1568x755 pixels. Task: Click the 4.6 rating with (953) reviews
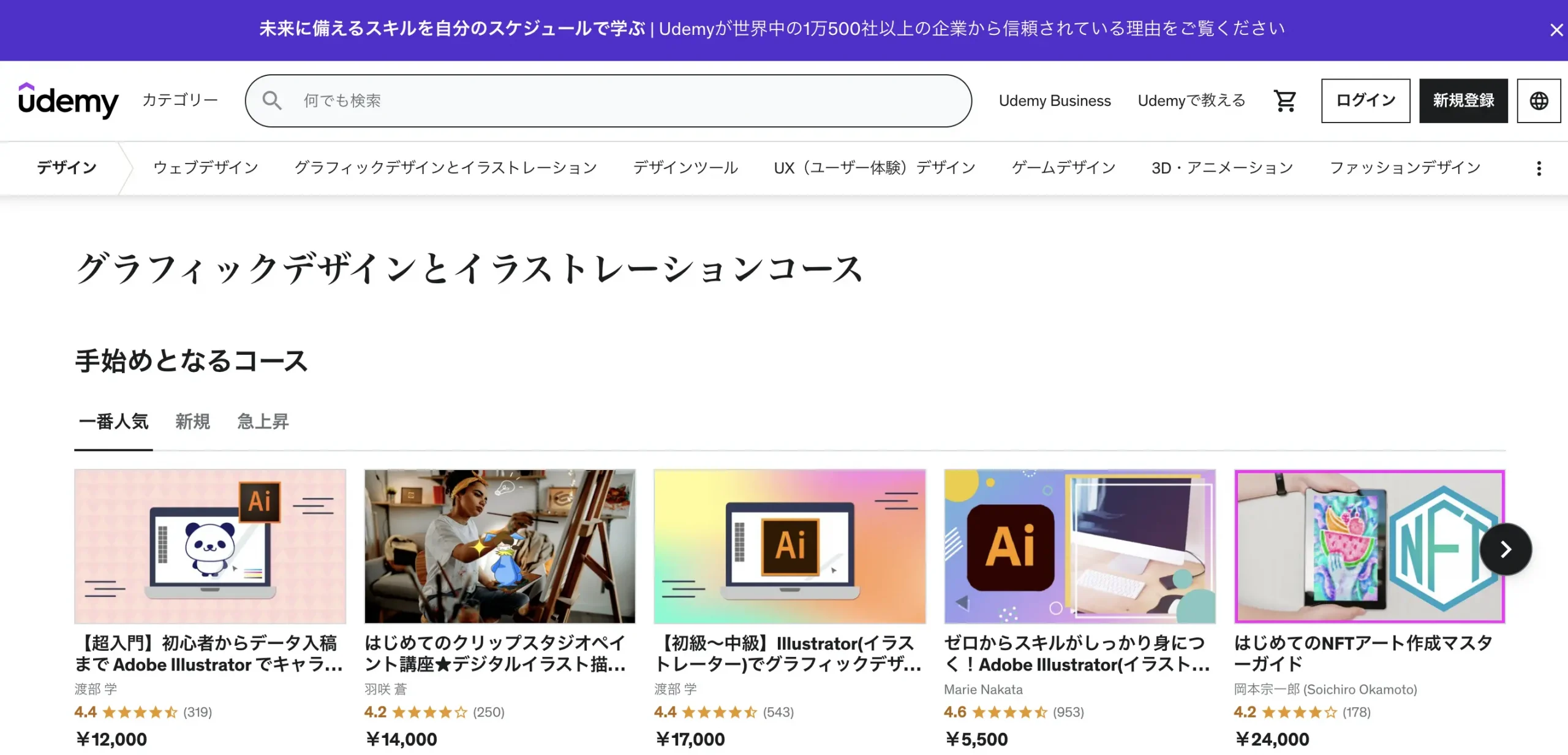click(x=1014, y=712)
